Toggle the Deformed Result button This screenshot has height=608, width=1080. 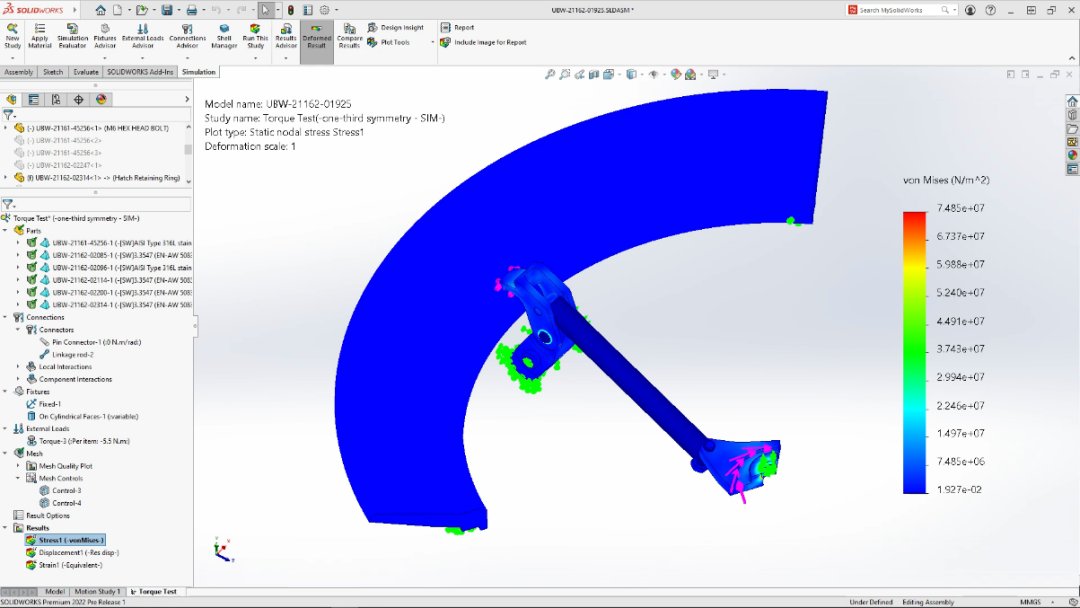point(316,35)
